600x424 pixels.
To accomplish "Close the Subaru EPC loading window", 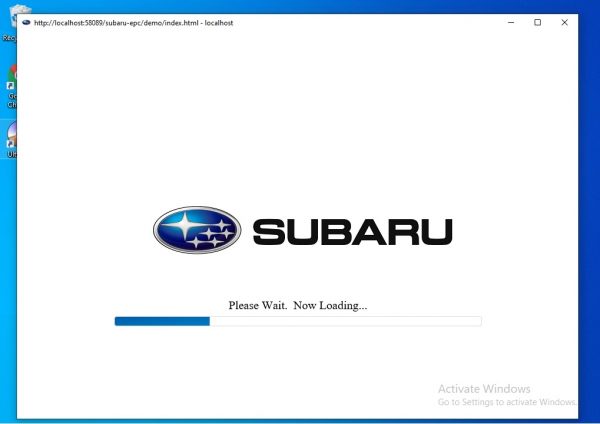I will pos(564,23).
